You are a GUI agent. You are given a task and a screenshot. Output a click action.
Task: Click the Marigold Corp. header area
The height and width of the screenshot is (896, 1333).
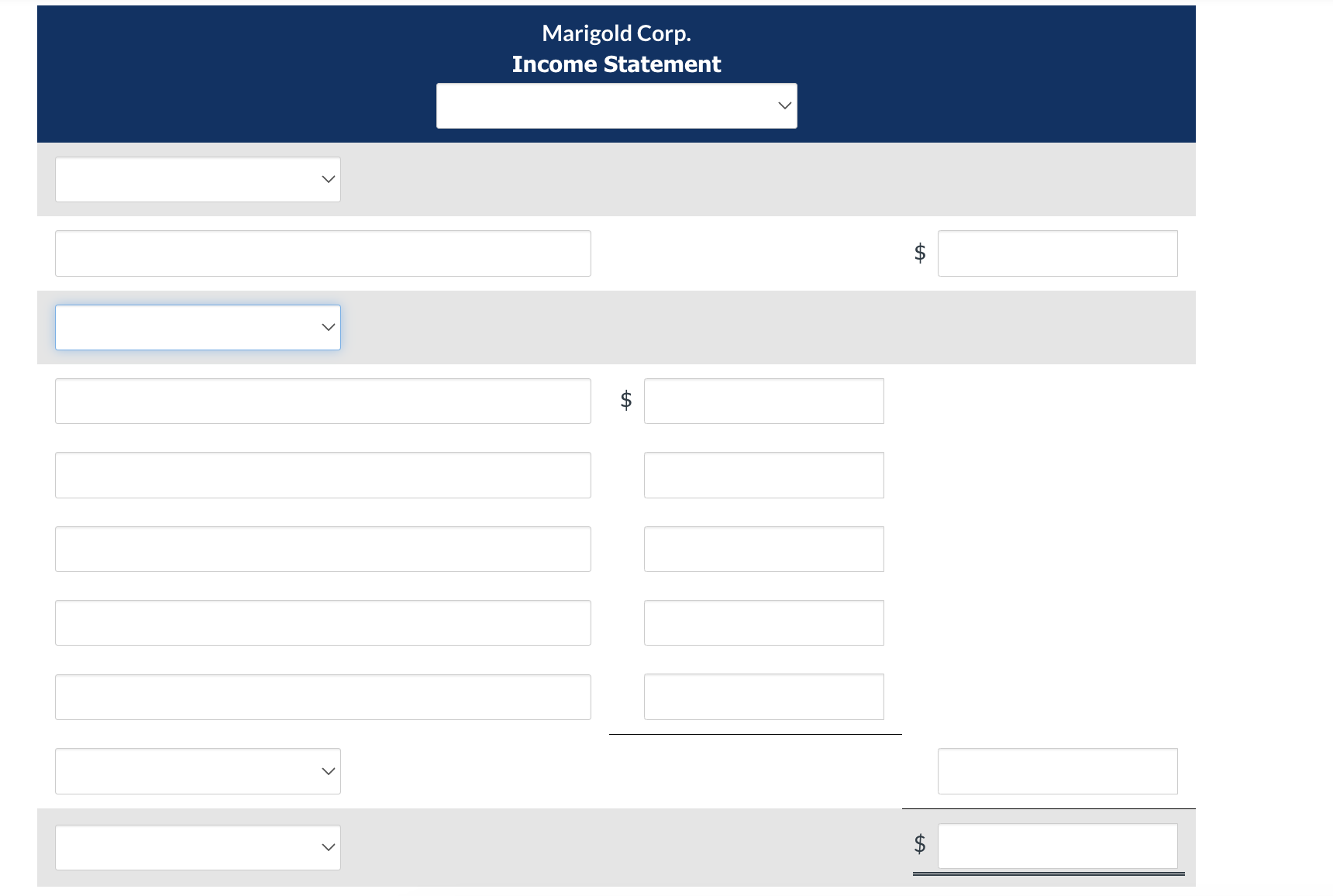[616, 33]
